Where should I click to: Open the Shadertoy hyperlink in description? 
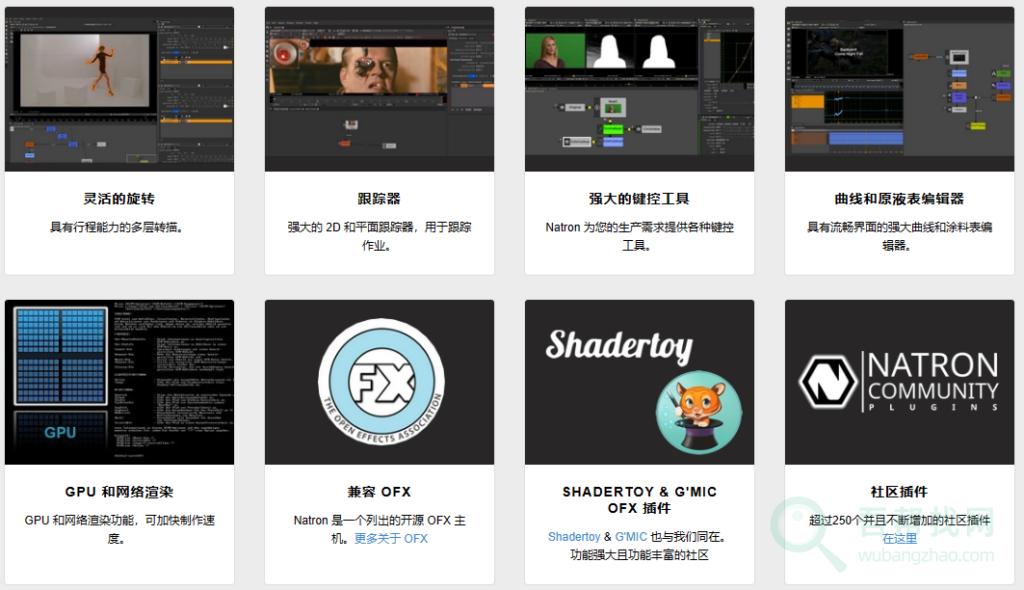pyautogui.click(x=574, y=537)
